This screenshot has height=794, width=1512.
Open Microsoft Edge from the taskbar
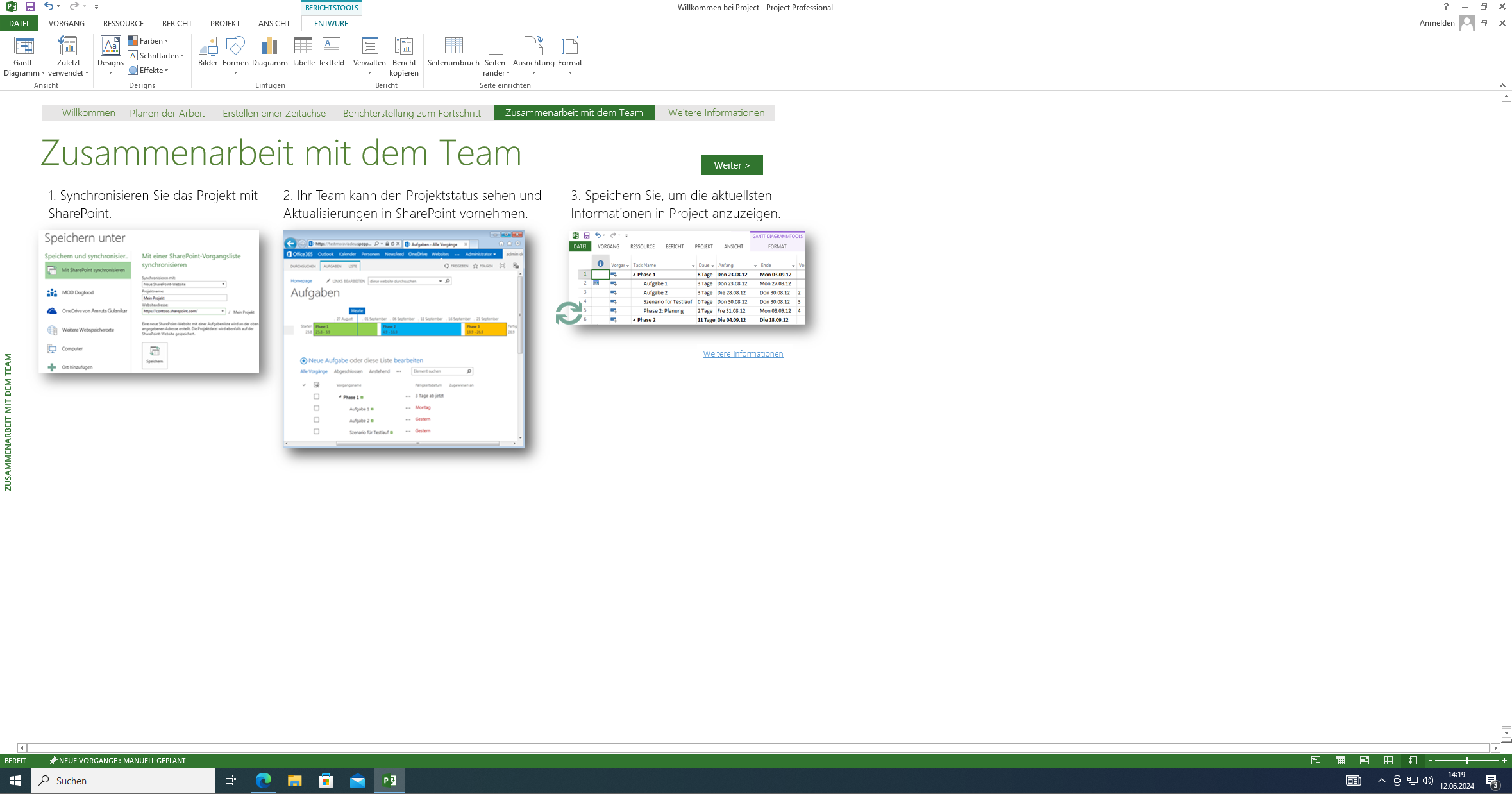[264, 781]
